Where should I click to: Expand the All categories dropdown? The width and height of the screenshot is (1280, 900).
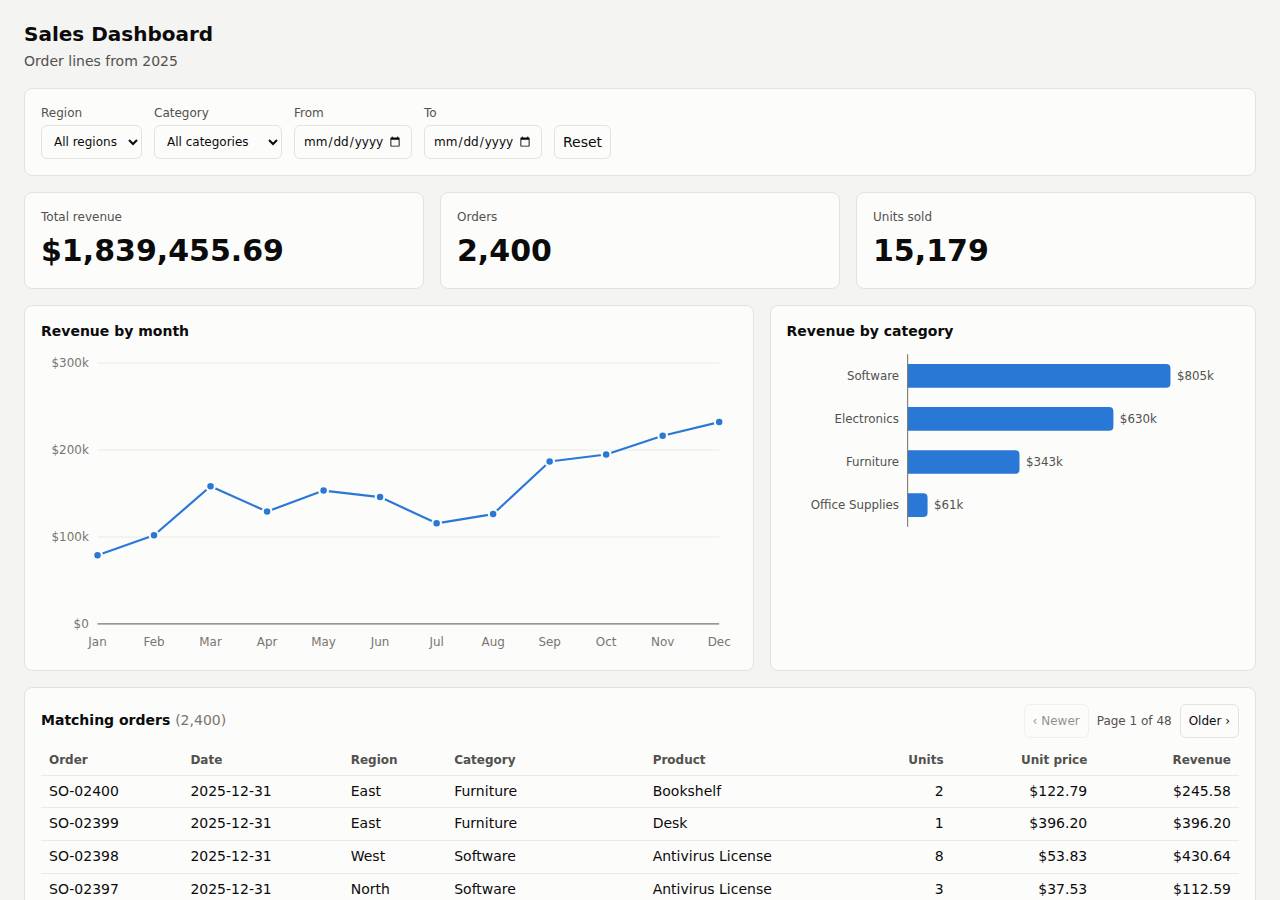(218, 142)
